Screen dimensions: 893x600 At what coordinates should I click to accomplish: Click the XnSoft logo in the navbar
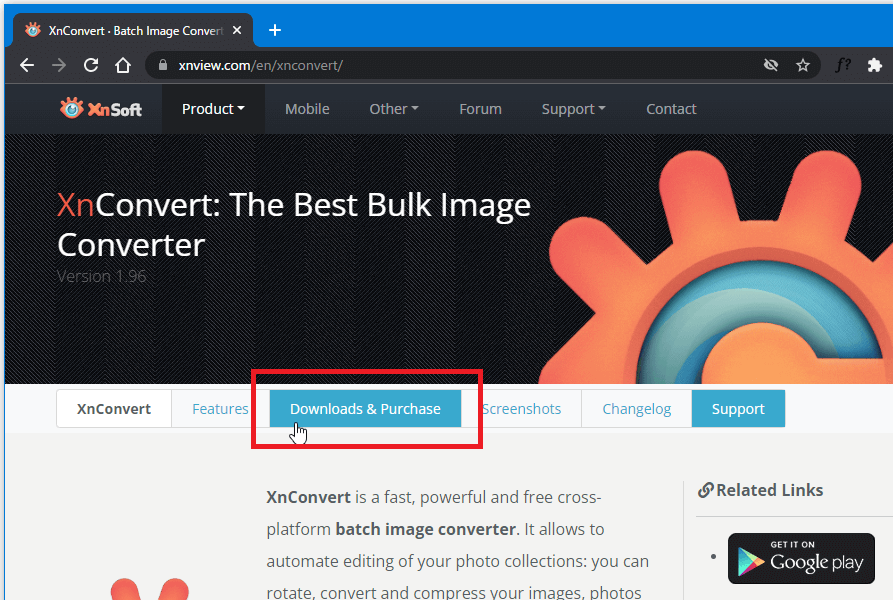tap(100, 108)
